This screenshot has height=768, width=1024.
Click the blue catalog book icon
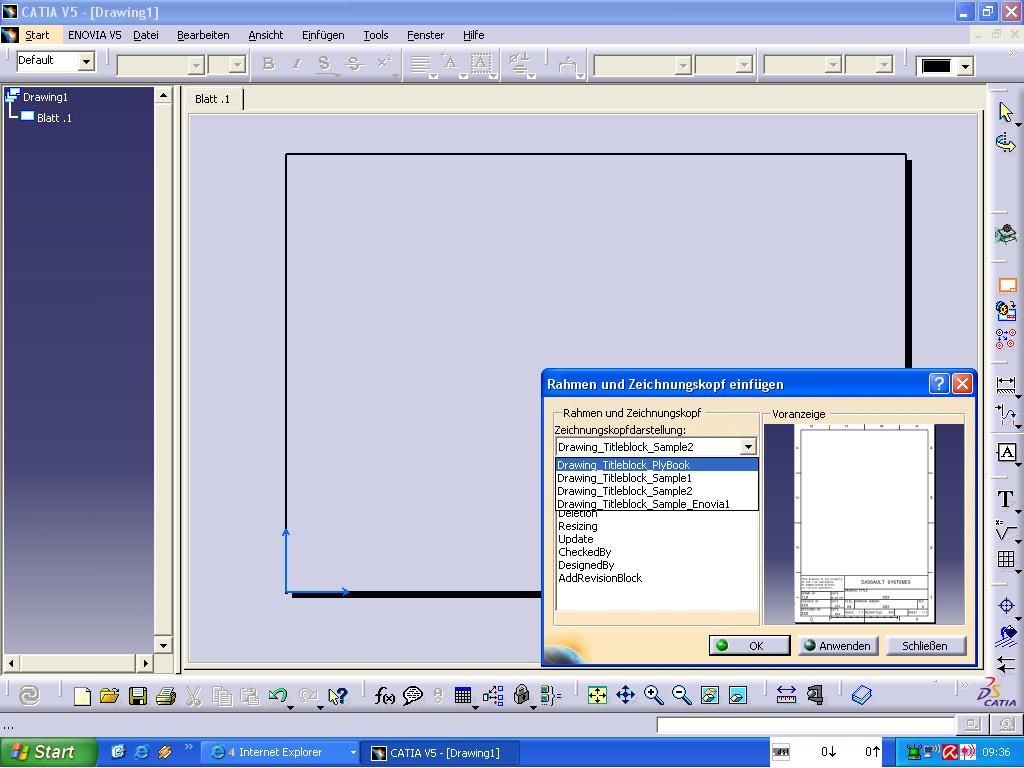[862, 696]
